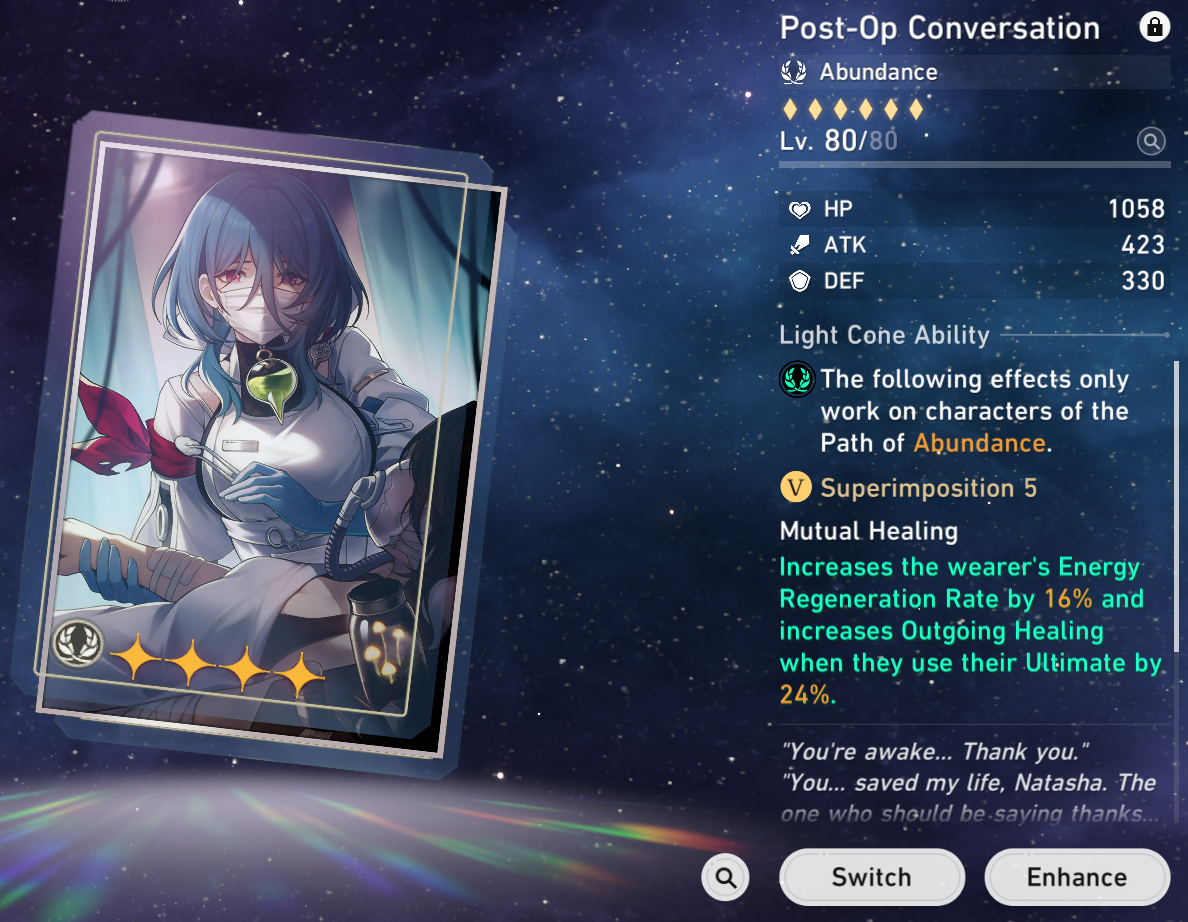Click the green Light Cone ability icon
Image resolution: width=1188 pixels, height=922 pixels.
click(x=797, y=379)
